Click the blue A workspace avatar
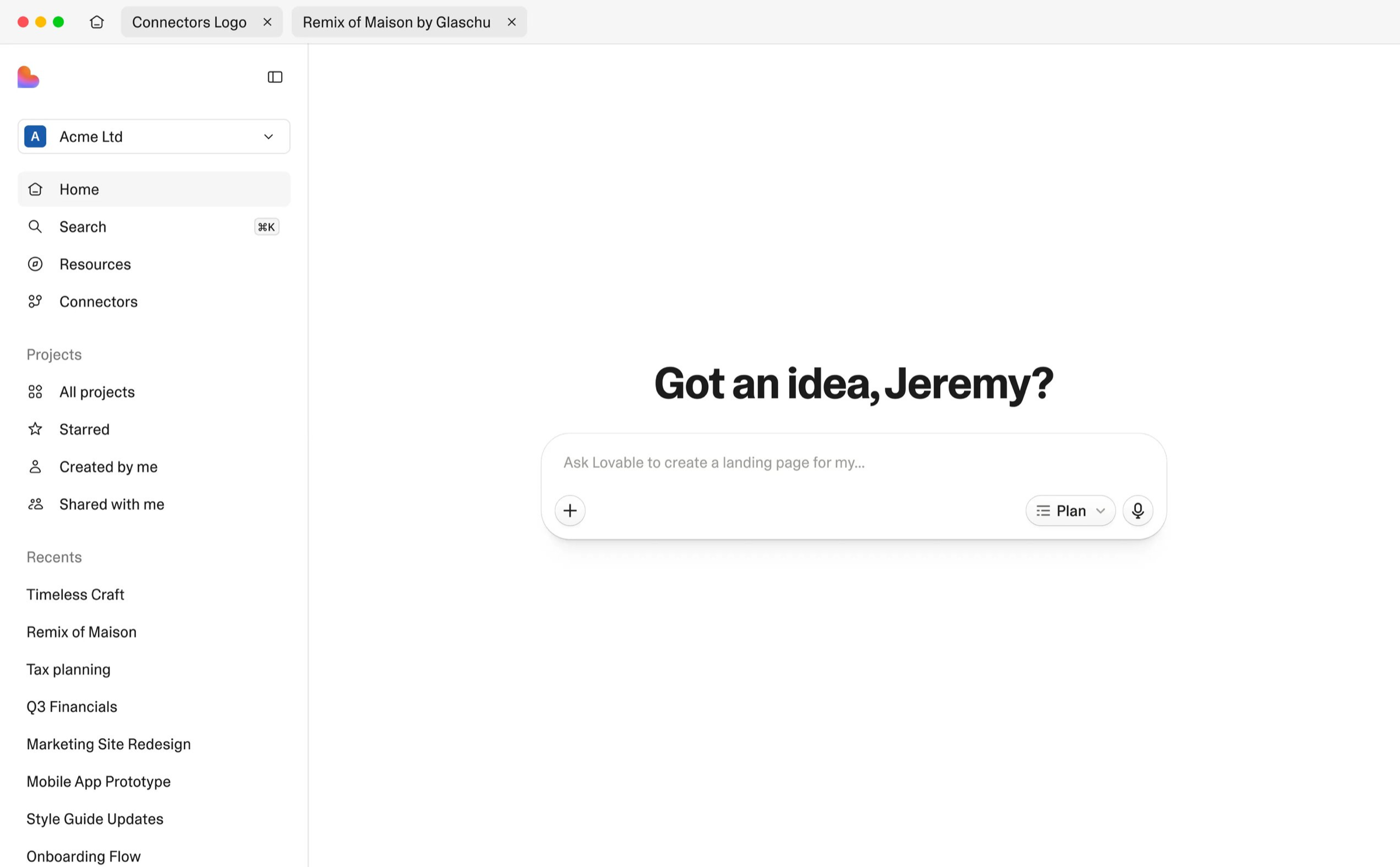The height and width of the screenshot is (867, 1400). (x=35, y=137)
